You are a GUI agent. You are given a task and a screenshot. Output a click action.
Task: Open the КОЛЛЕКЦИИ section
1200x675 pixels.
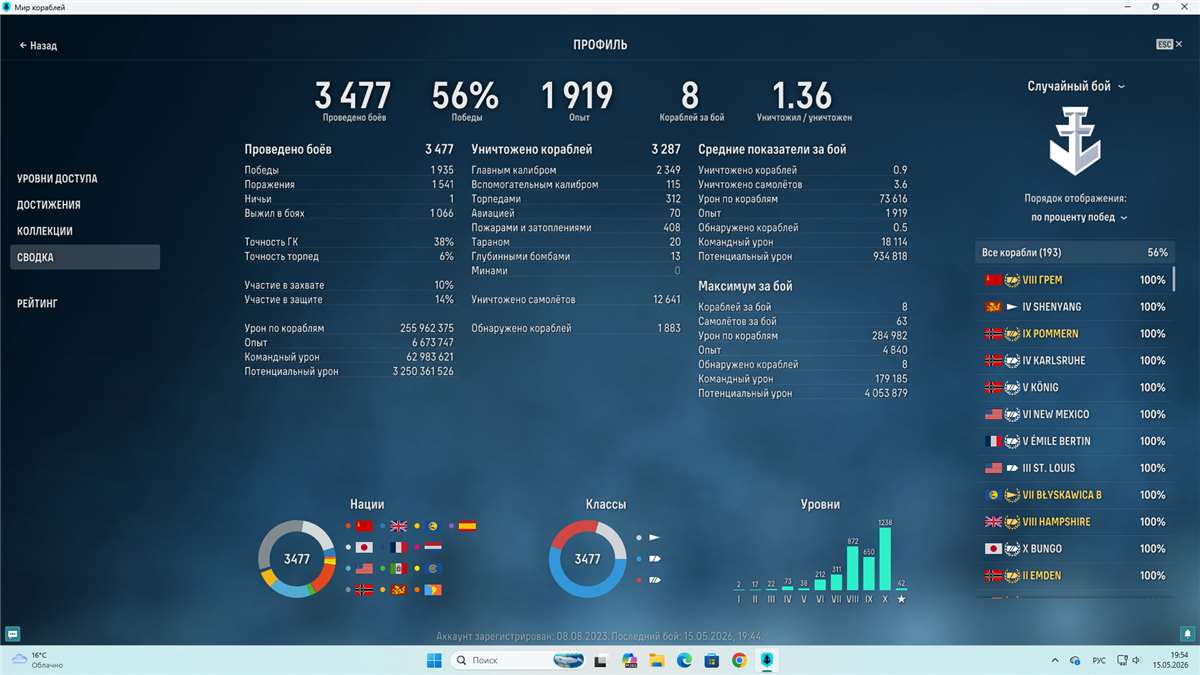(x=45, y=231)
